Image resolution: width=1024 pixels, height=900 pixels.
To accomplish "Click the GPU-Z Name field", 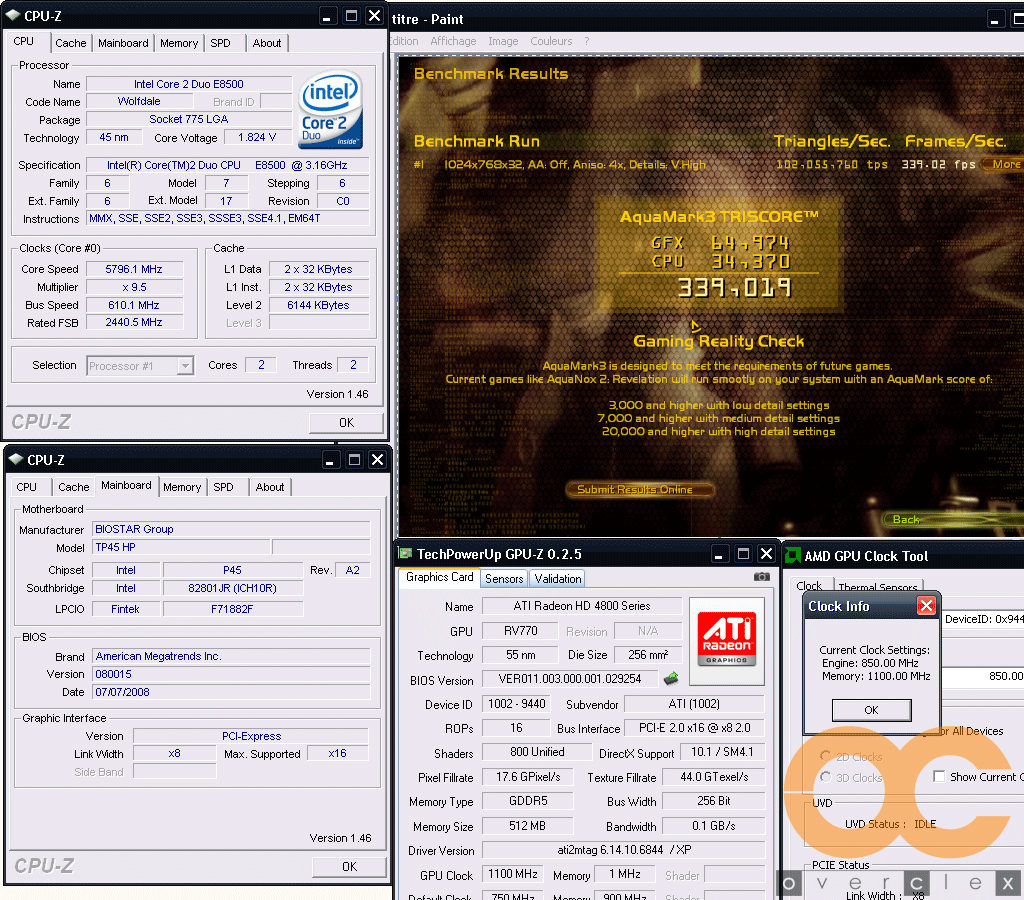I will pyautogui.click(x=582, y=606).
